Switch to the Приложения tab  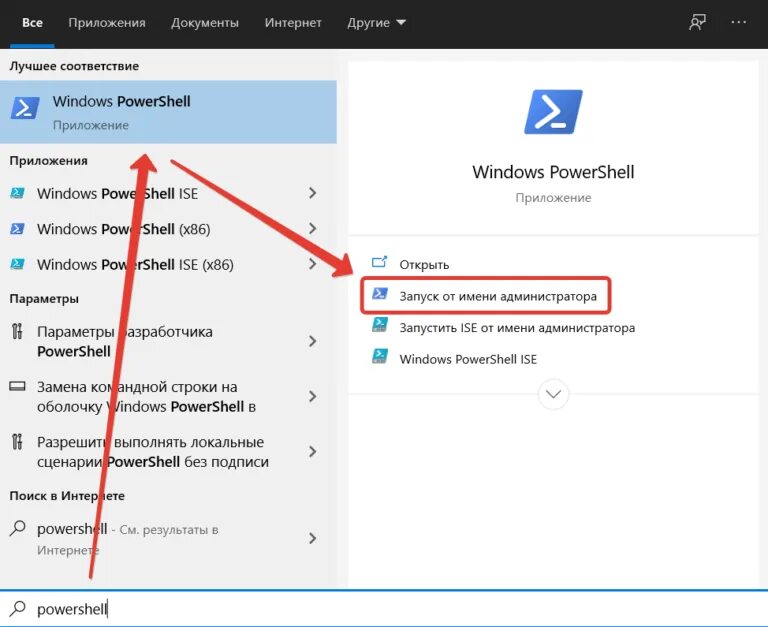107,23
